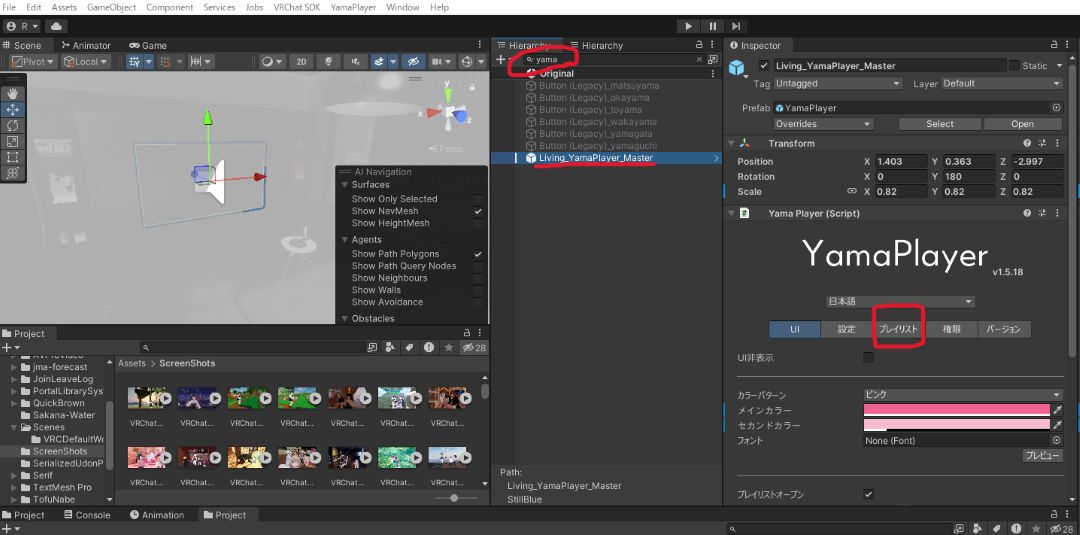Toggle scene lighting bulb icon
The height and width of the screenshot is (535, 1080).
[328, 62]
